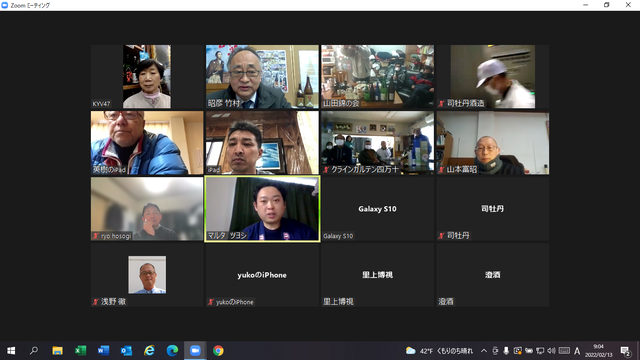Launch Excel from the taskbar
Image resolution: width=640 pixels, height=360 pixels.
pos(80,351)
